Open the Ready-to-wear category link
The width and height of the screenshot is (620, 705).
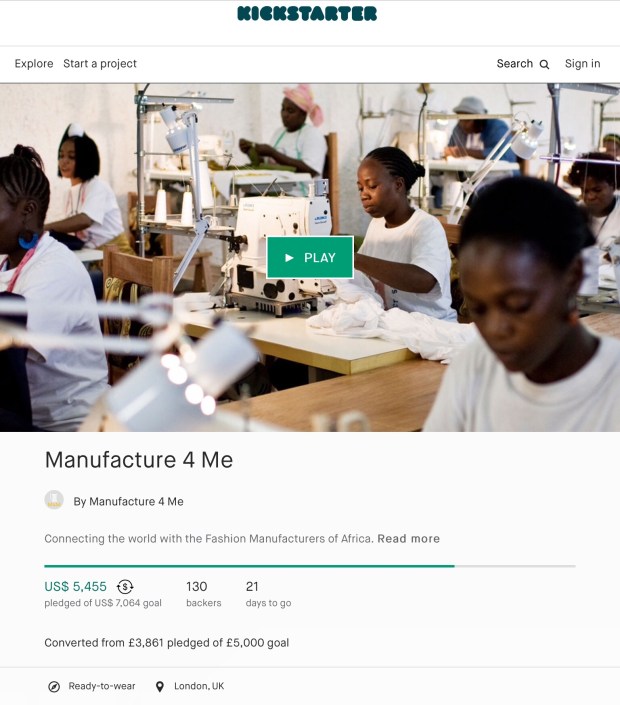tap(102, 686)
